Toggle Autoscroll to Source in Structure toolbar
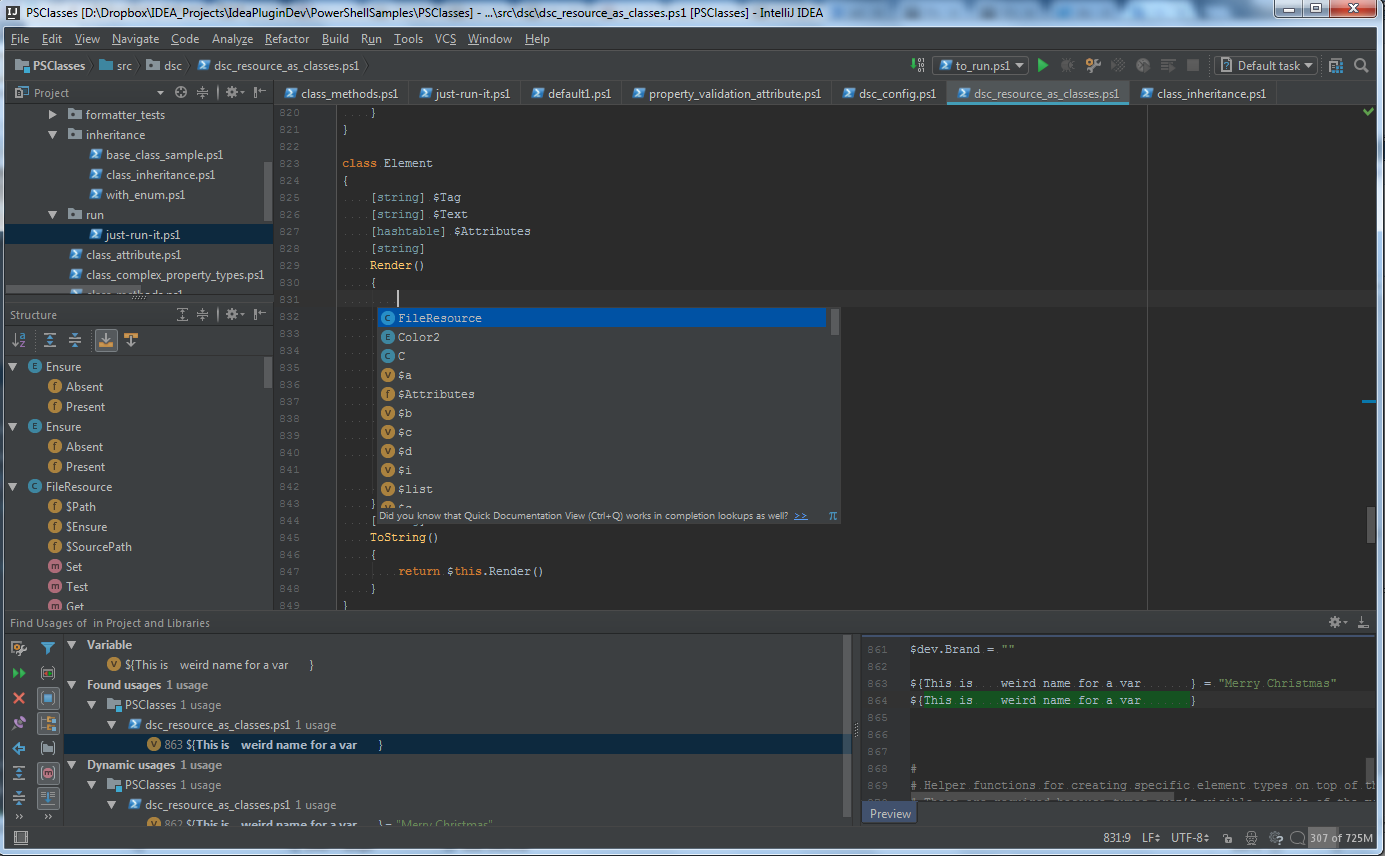The width and height of the screenshot is (1385, 856). point(105,341)
